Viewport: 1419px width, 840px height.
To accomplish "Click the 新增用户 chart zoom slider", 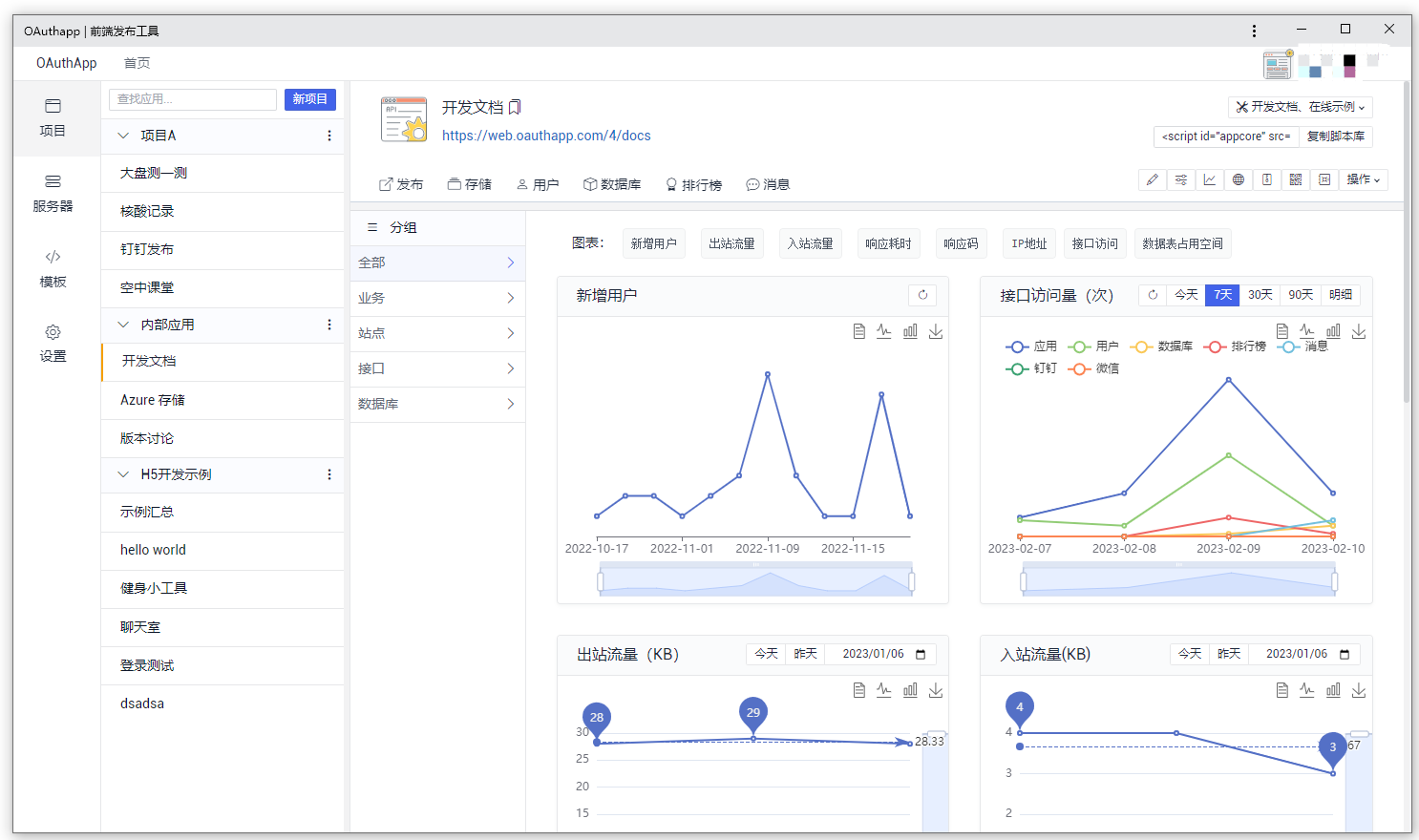I will (755, 580).
